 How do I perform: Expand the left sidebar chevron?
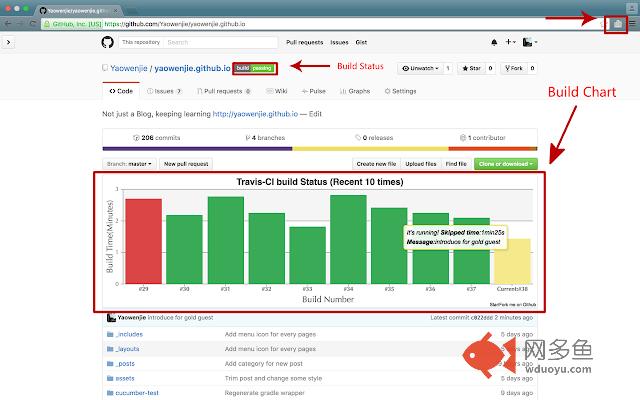pyautogui.click(x=9, y=42)
